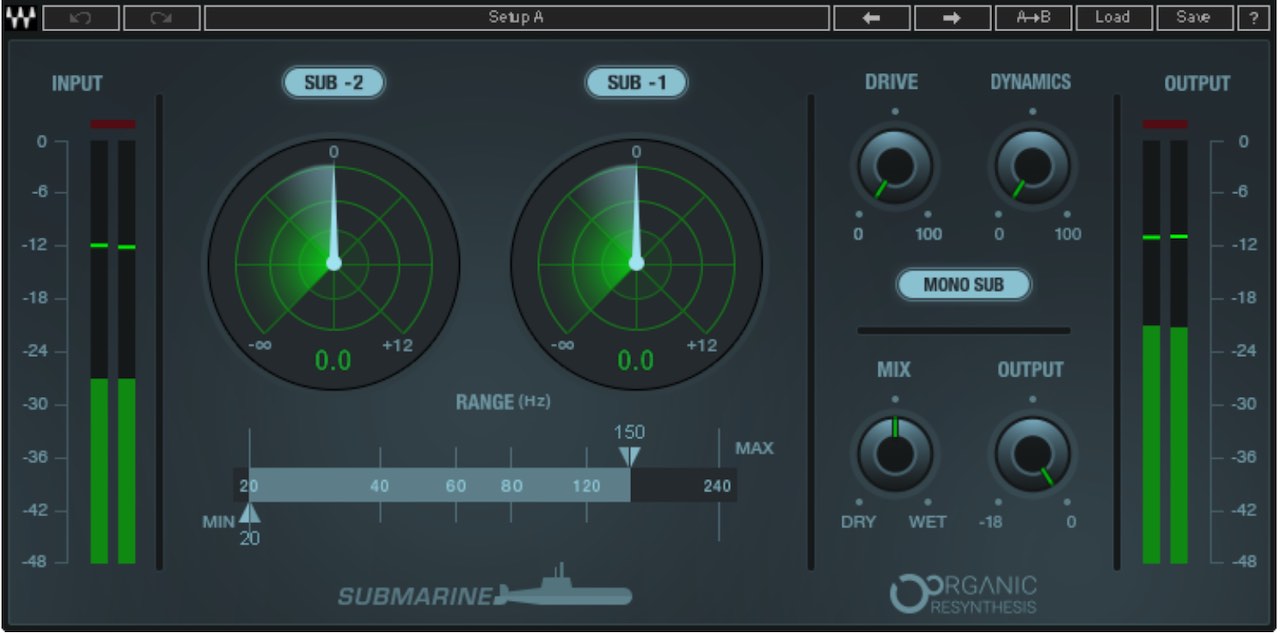
Task: Click the SUB -2 radar level dial
Action: pos(334,263)
